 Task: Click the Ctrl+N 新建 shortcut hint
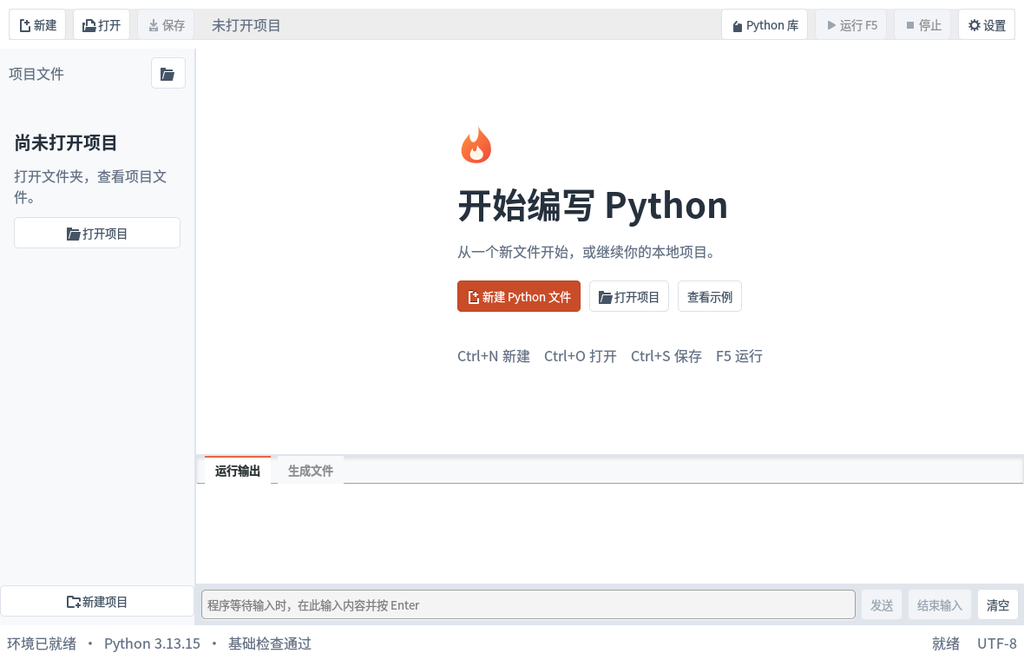[494, 356]
